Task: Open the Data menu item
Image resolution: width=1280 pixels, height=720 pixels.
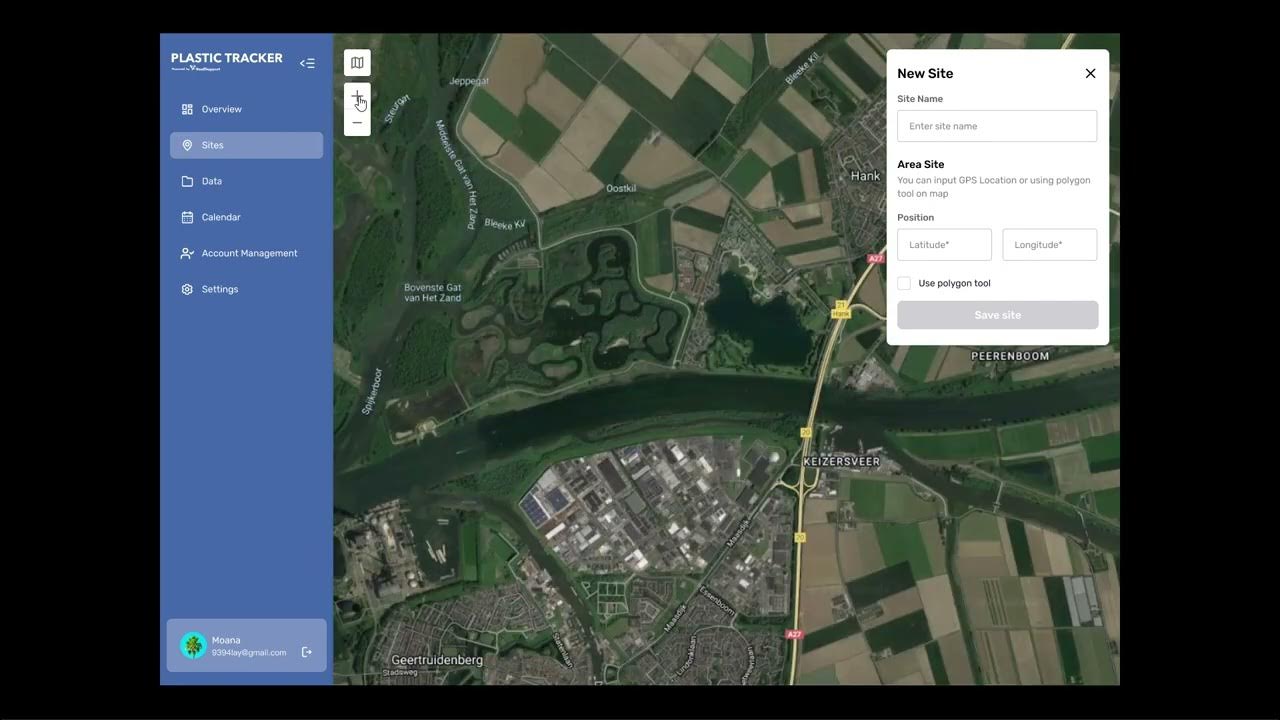Action: [x=246, y=181]
